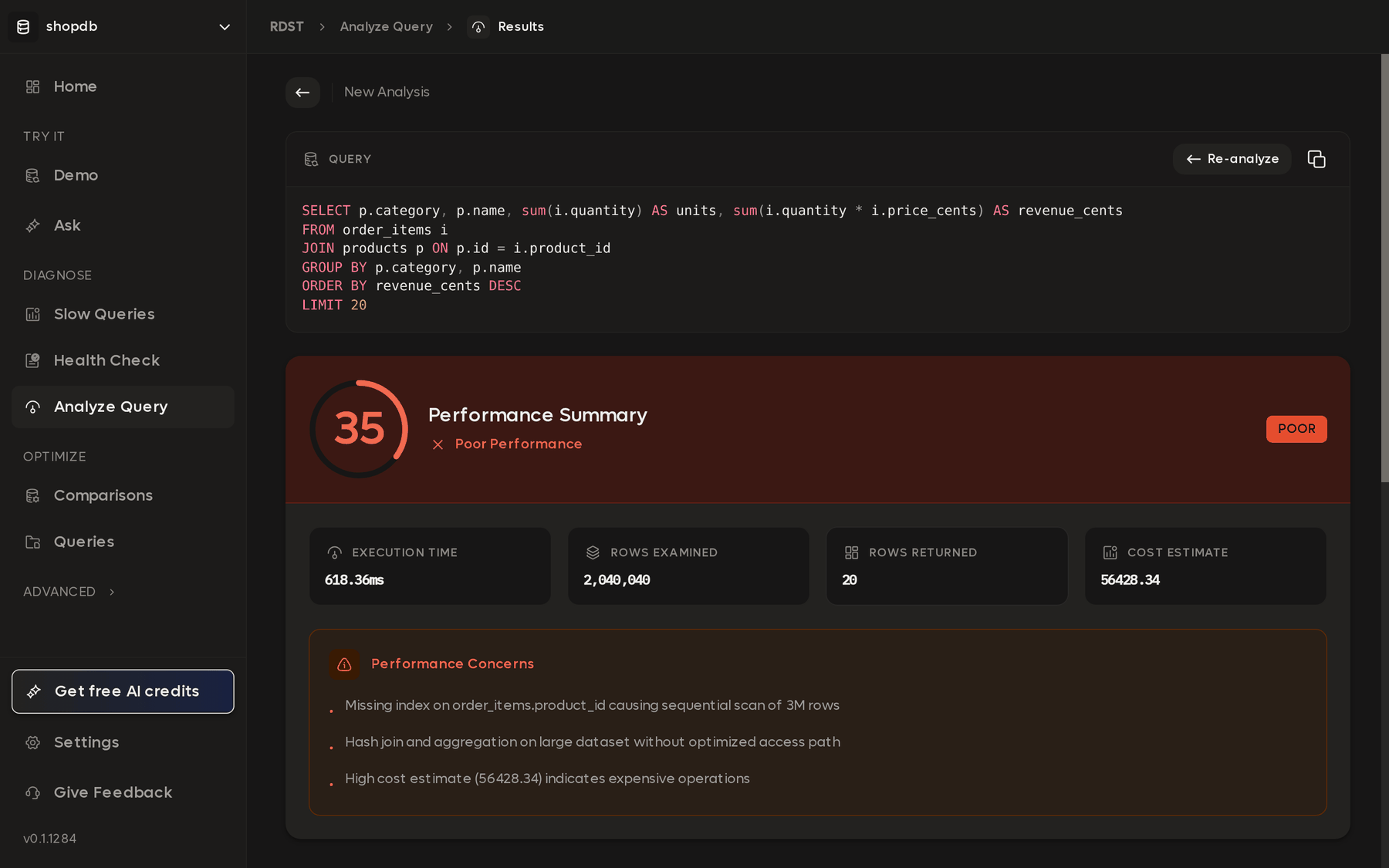Click the Queries folder icon
This screenshot has height=868, width=1389.
click(32, 542)
